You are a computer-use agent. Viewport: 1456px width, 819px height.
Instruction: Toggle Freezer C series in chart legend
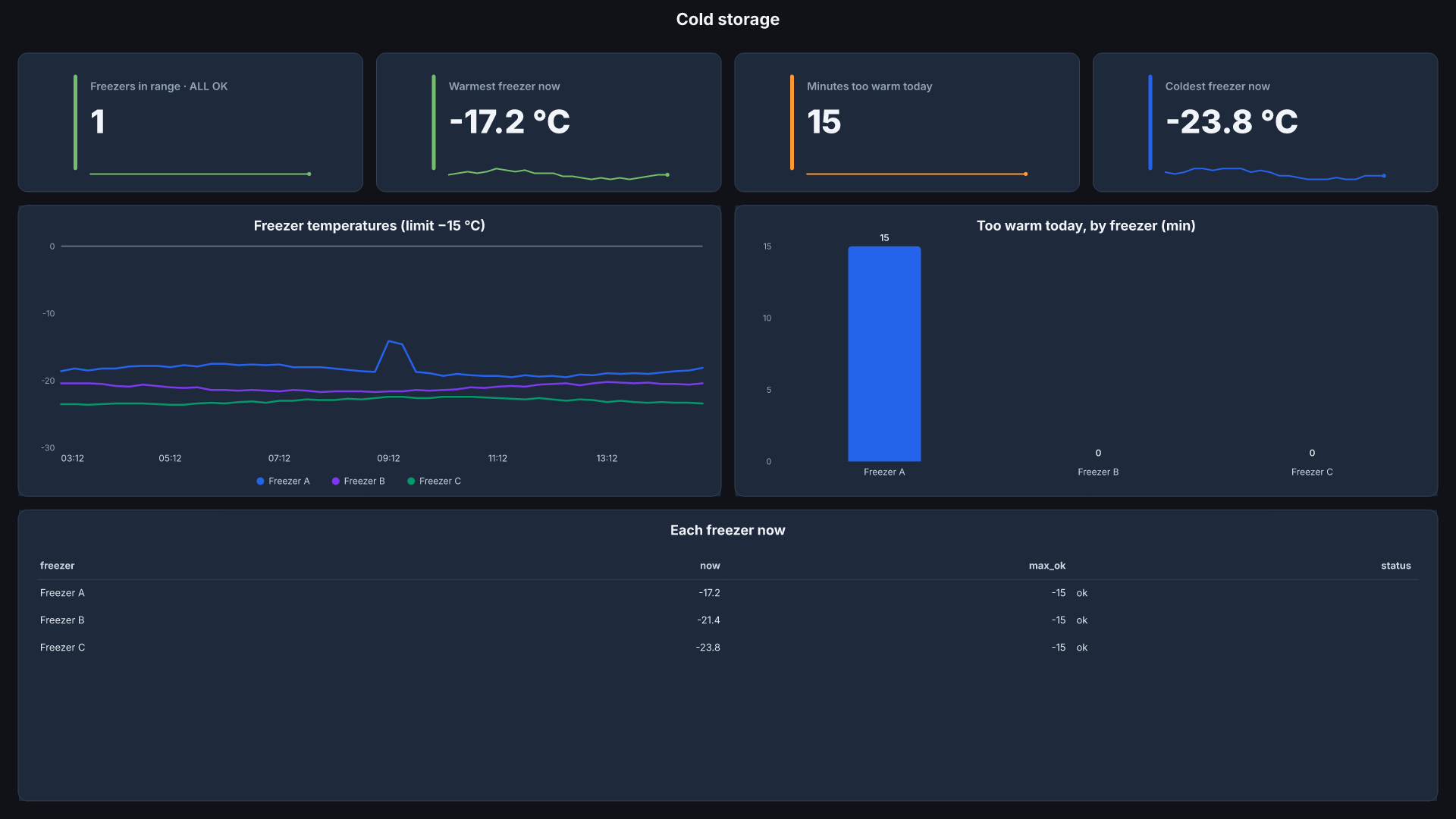click(434, 481)
